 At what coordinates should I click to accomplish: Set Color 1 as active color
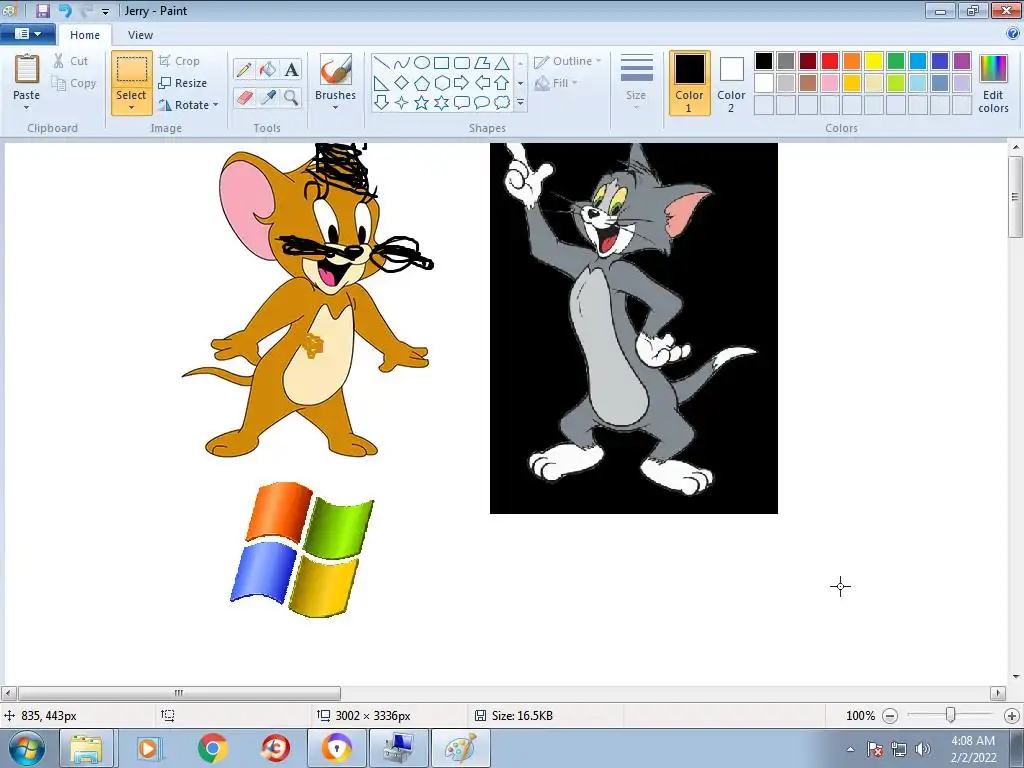coord(690,83)
